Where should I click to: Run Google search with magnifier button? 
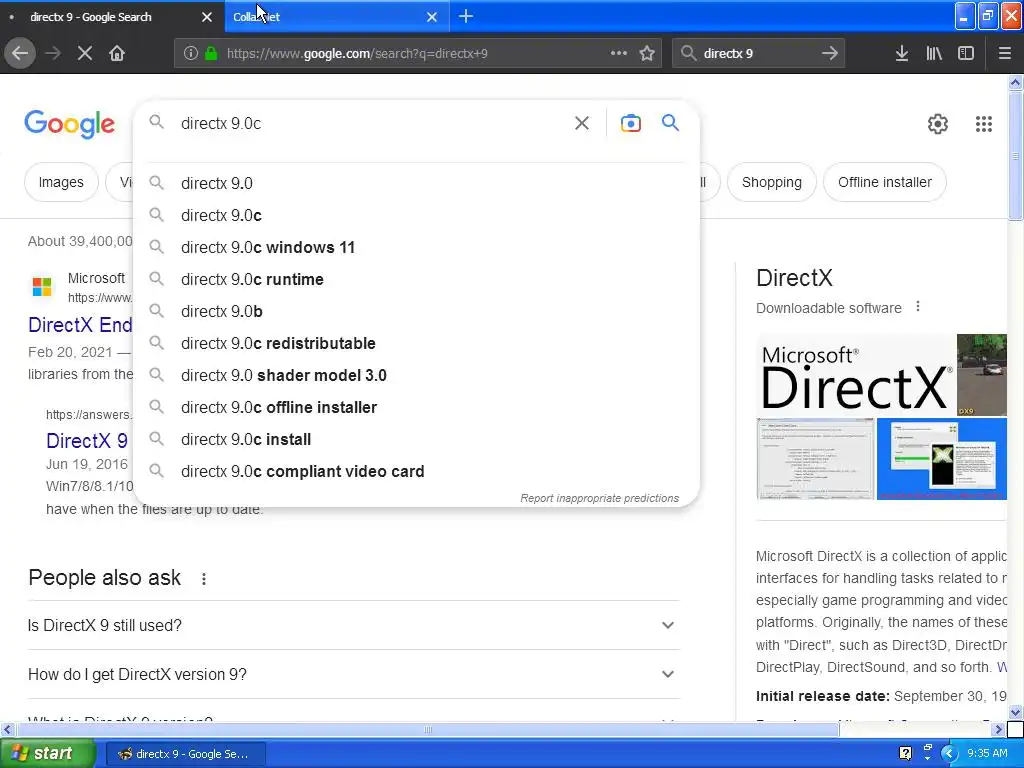point(670,122)
